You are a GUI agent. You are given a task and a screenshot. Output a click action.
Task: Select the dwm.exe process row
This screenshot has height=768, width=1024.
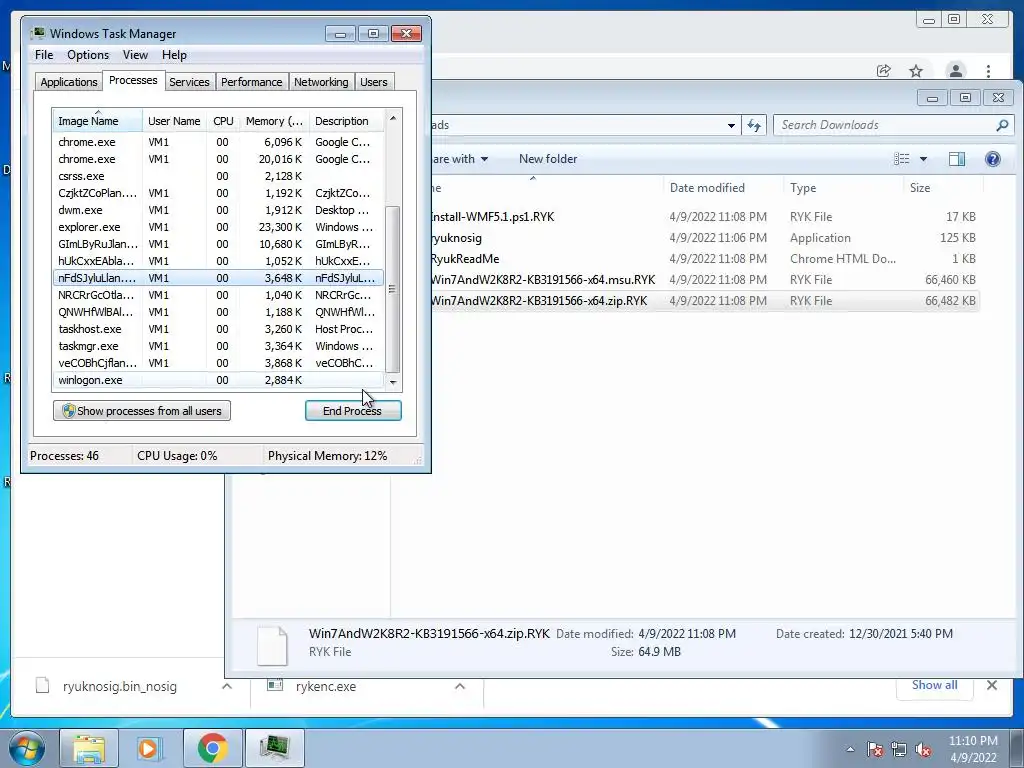pos(218,210)
